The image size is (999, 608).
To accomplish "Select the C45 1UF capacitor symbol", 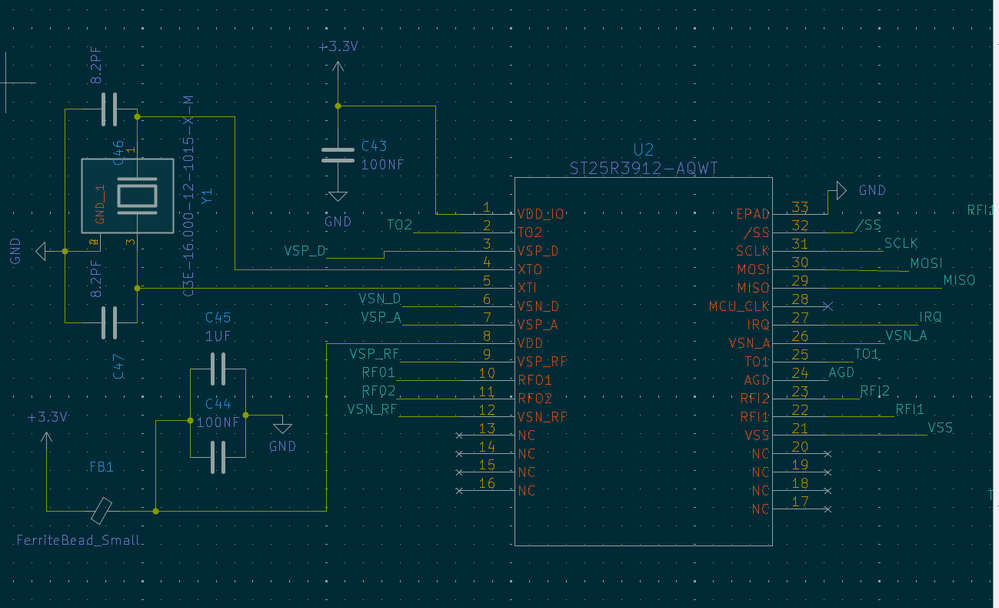I will pos(218,369).
